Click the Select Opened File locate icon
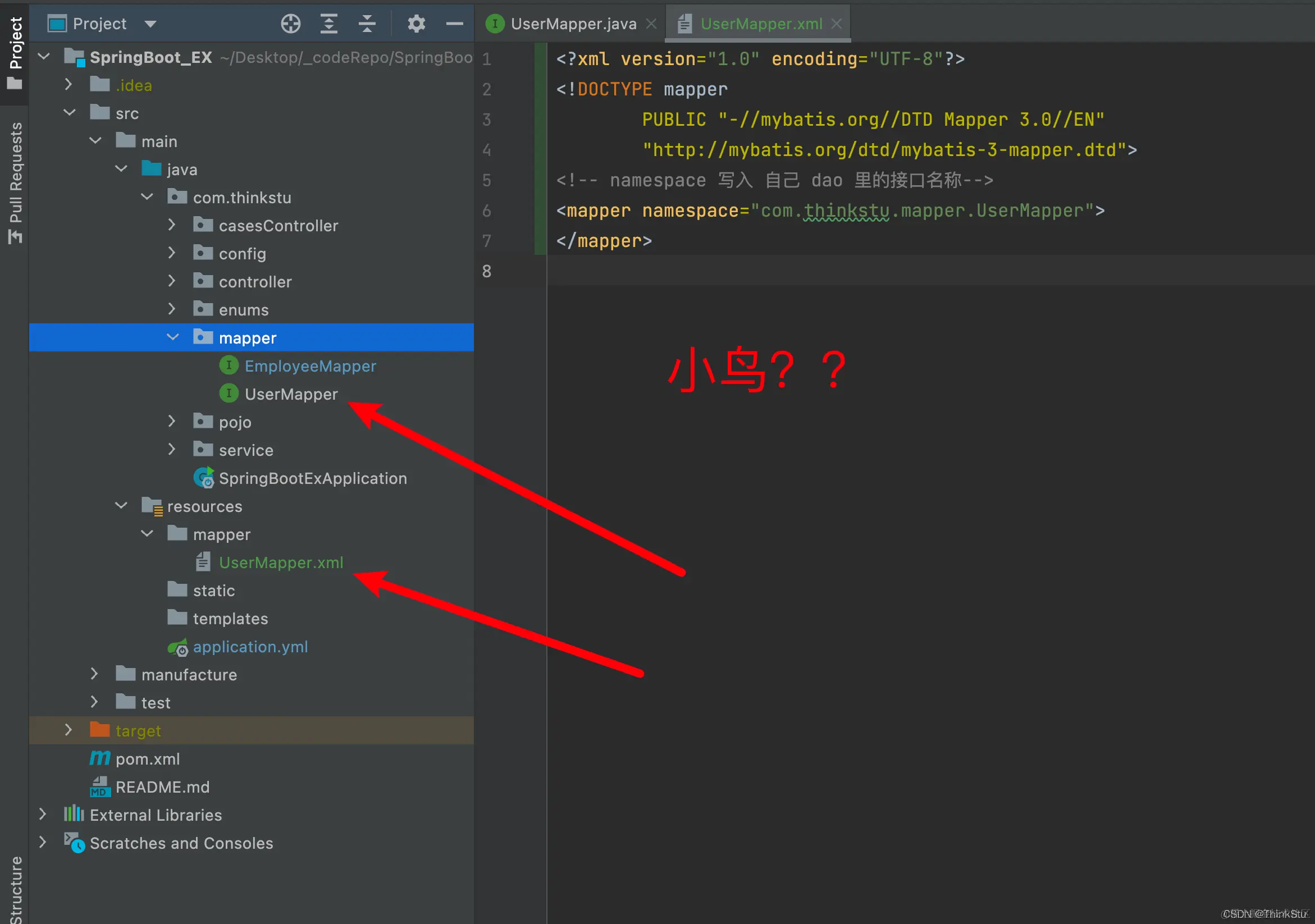Image resolution: width=1315 pixels, height=924 pixels. [x=290, y=24]
